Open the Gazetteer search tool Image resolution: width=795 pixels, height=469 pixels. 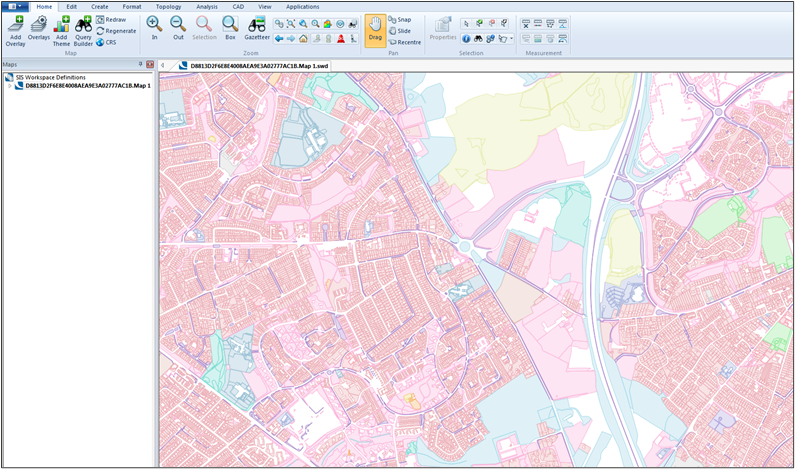[x=257, y=26]
